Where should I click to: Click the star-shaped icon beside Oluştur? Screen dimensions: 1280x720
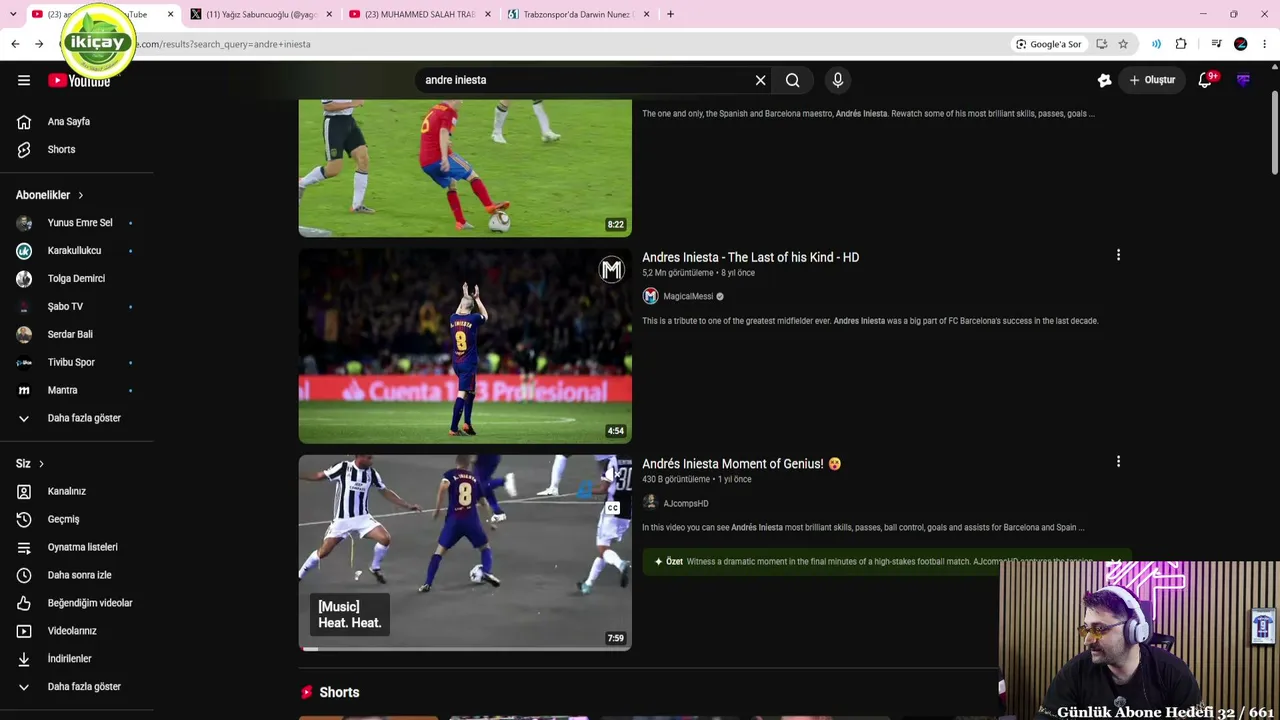(1104, 80)
